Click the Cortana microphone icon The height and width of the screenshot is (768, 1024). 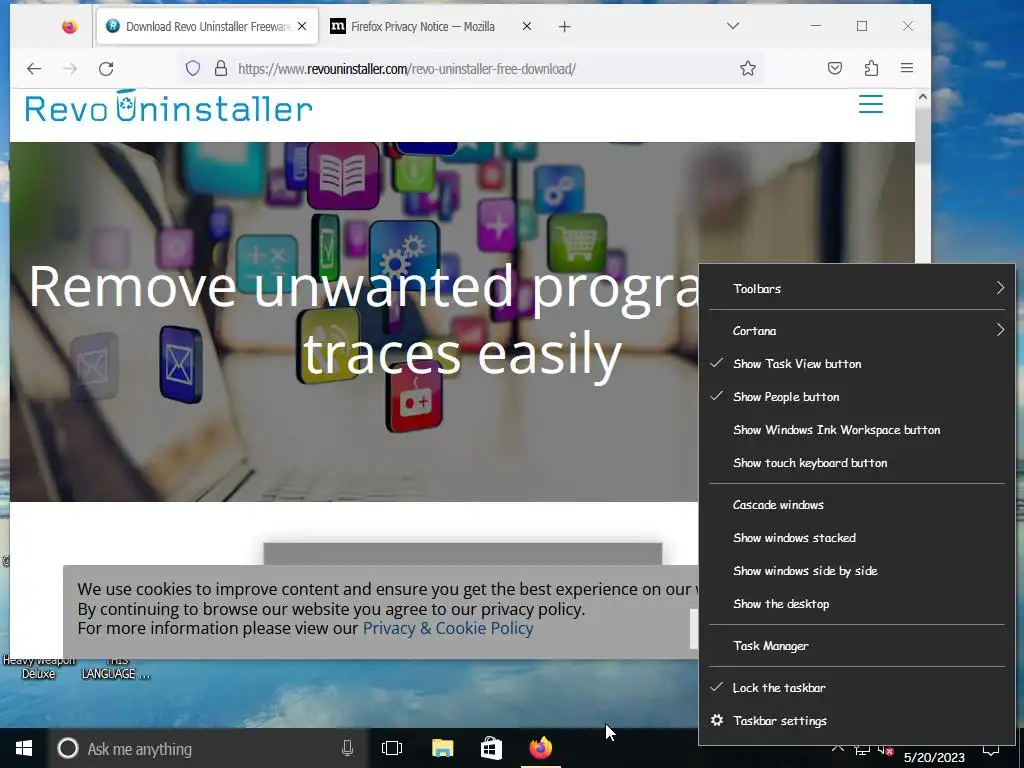(347, 748)
